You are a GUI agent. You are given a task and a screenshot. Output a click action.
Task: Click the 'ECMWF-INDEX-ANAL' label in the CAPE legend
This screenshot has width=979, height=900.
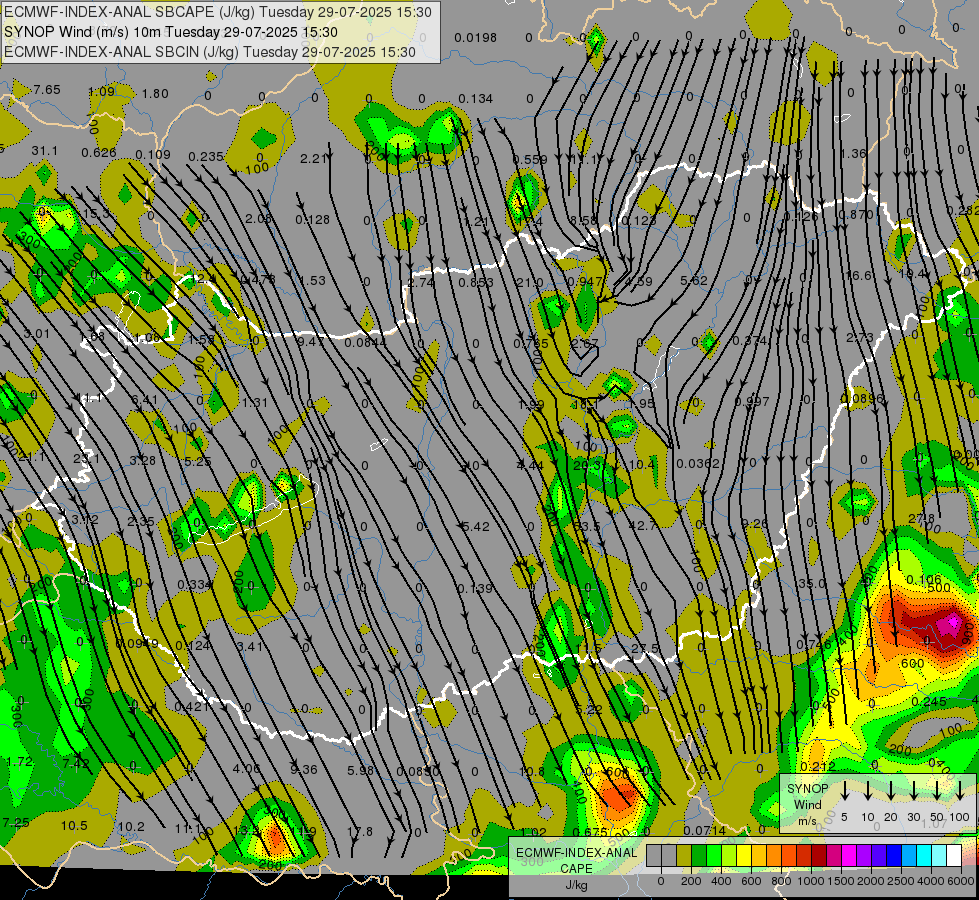(x=576, y=853)
